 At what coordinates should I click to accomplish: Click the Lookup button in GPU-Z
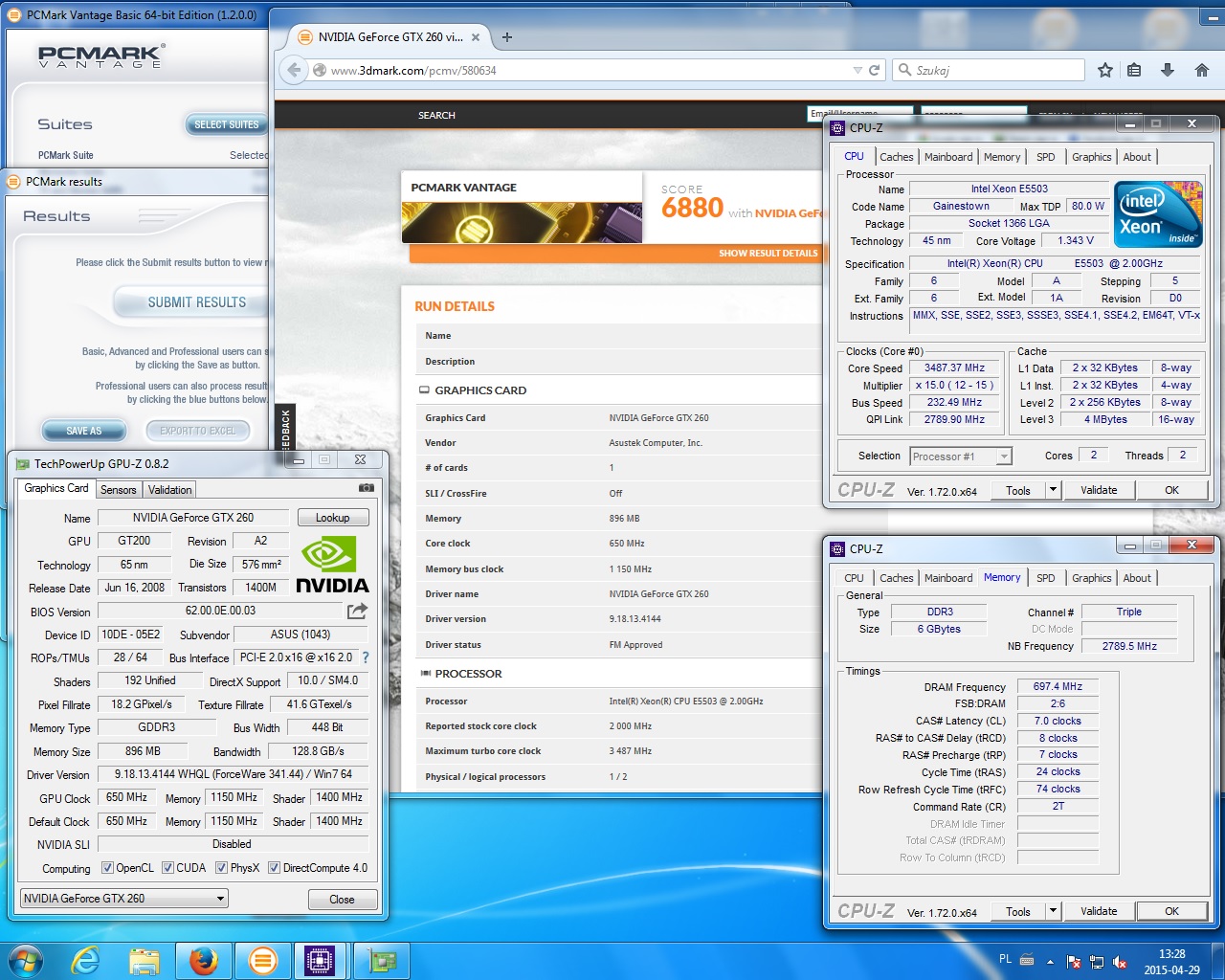(333, 518)
